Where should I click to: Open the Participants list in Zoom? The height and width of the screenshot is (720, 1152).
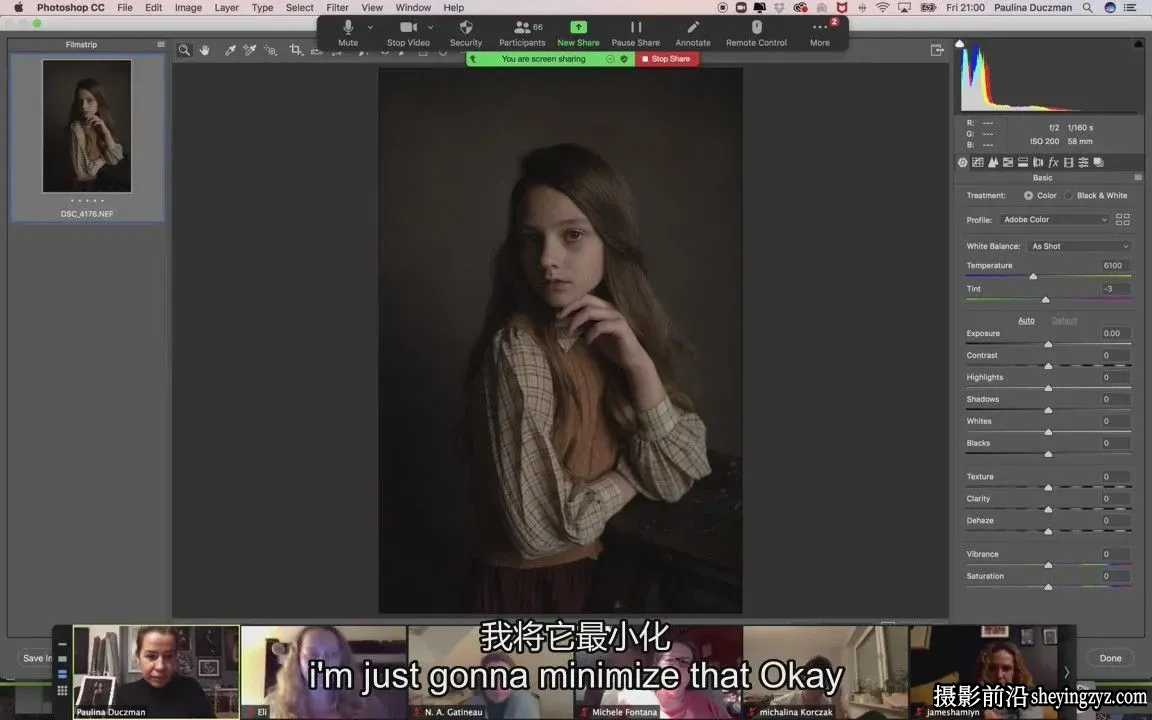coord(522,33)
